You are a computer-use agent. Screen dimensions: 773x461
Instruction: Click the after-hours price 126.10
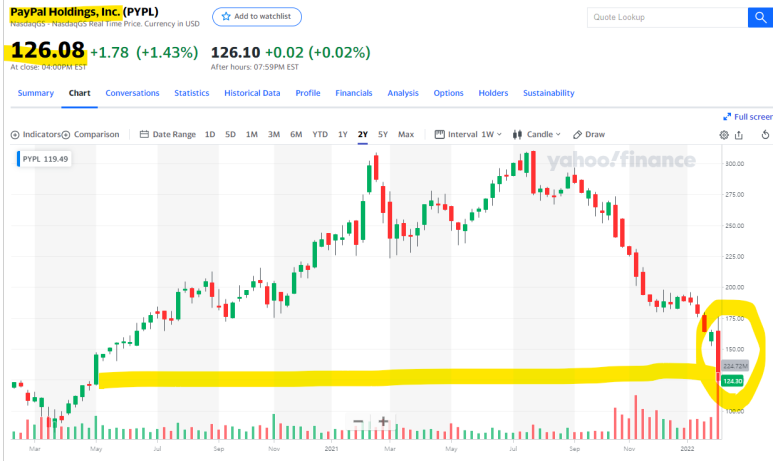[235, 52]
